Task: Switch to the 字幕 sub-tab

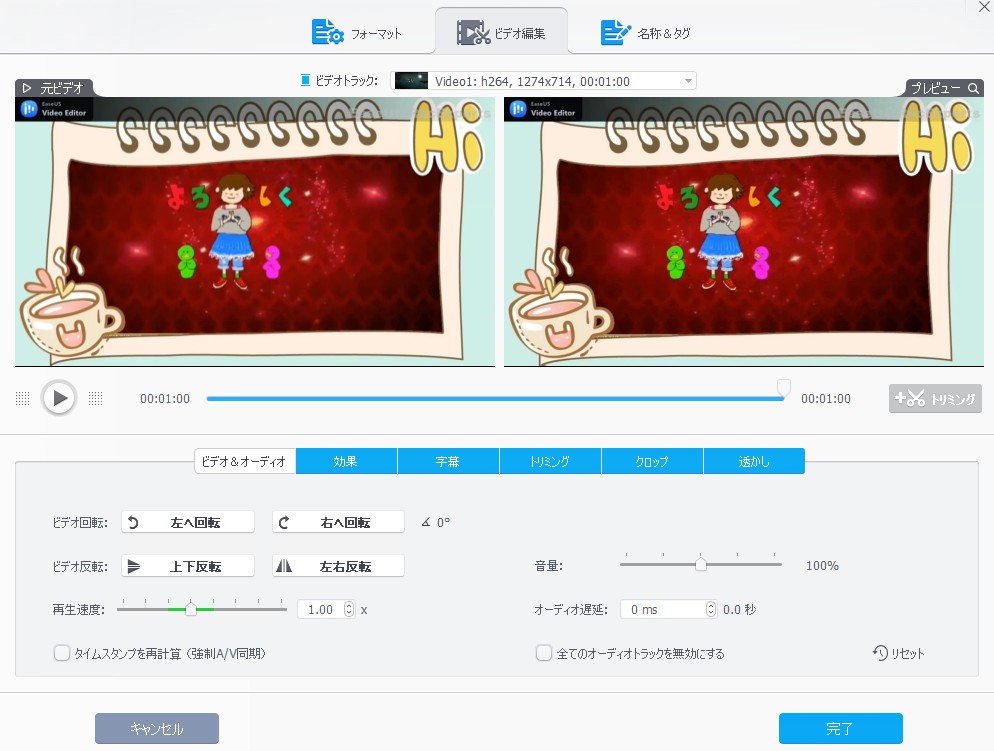Action: [448, 461]
